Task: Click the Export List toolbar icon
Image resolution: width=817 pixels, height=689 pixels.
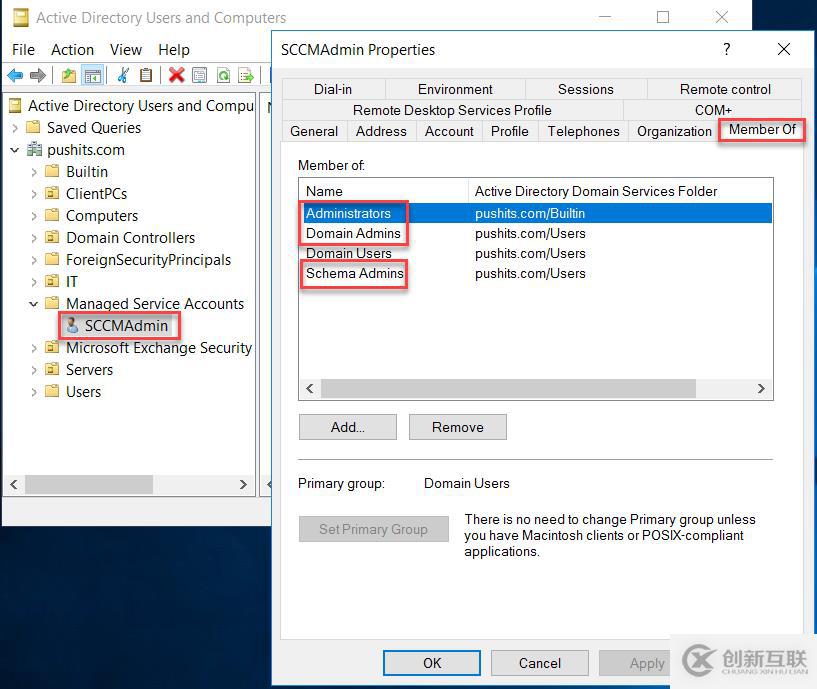Action: pyautogui.click(x=246, y=76)
